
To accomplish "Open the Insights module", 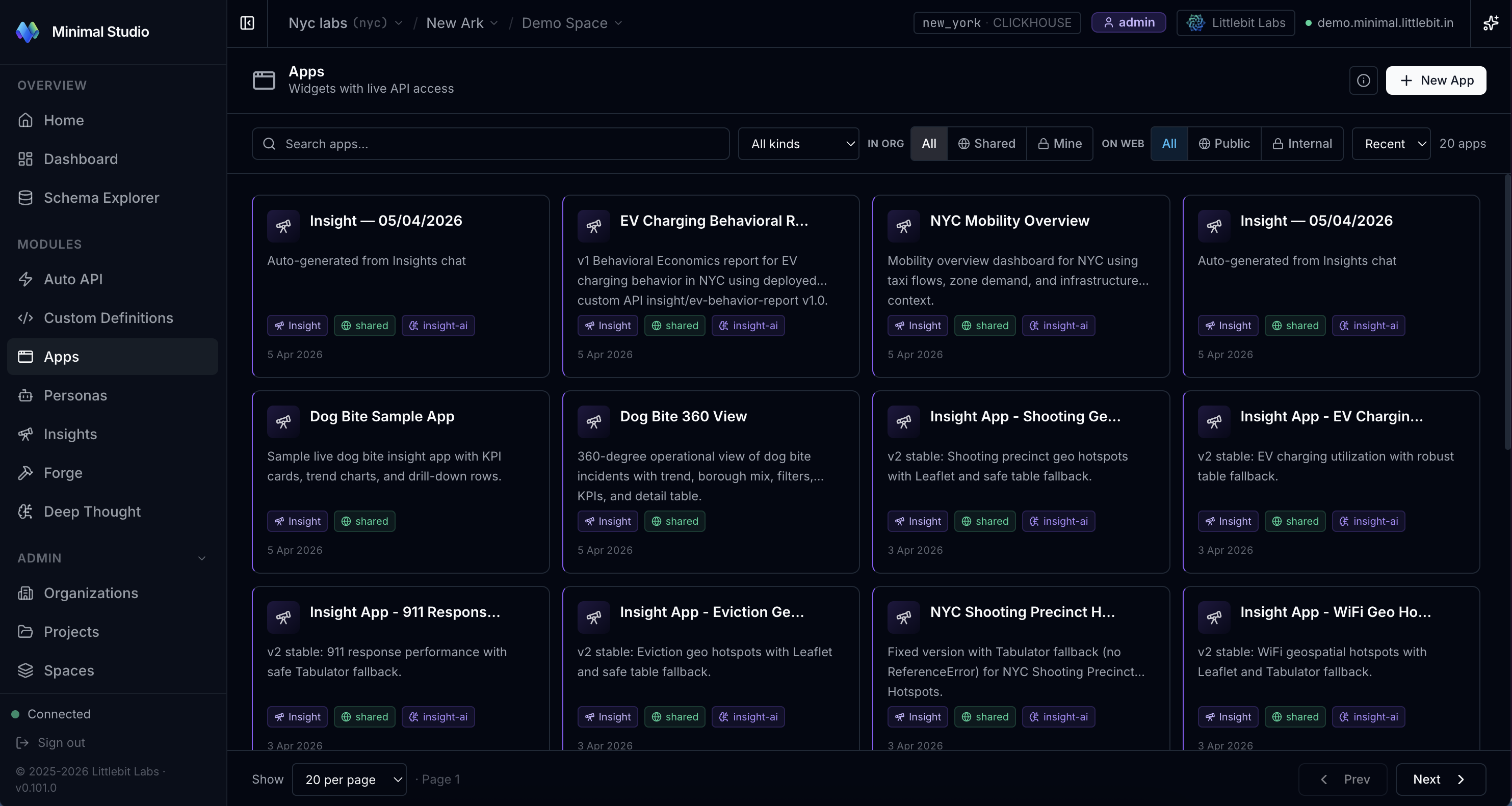I will [x=70, y=434].
